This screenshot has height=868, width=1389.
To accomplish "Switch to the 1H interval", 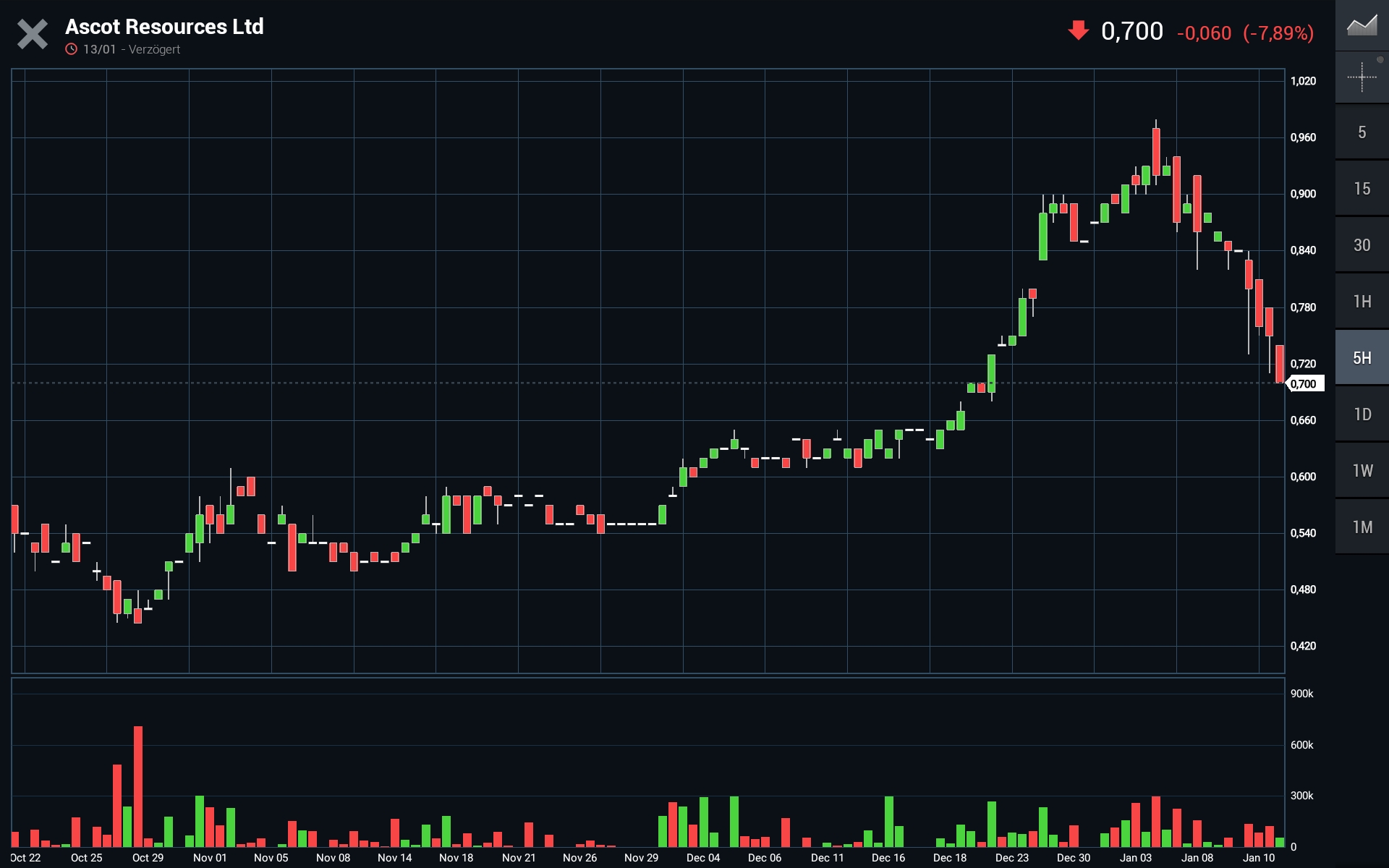I will [1362, 302].
